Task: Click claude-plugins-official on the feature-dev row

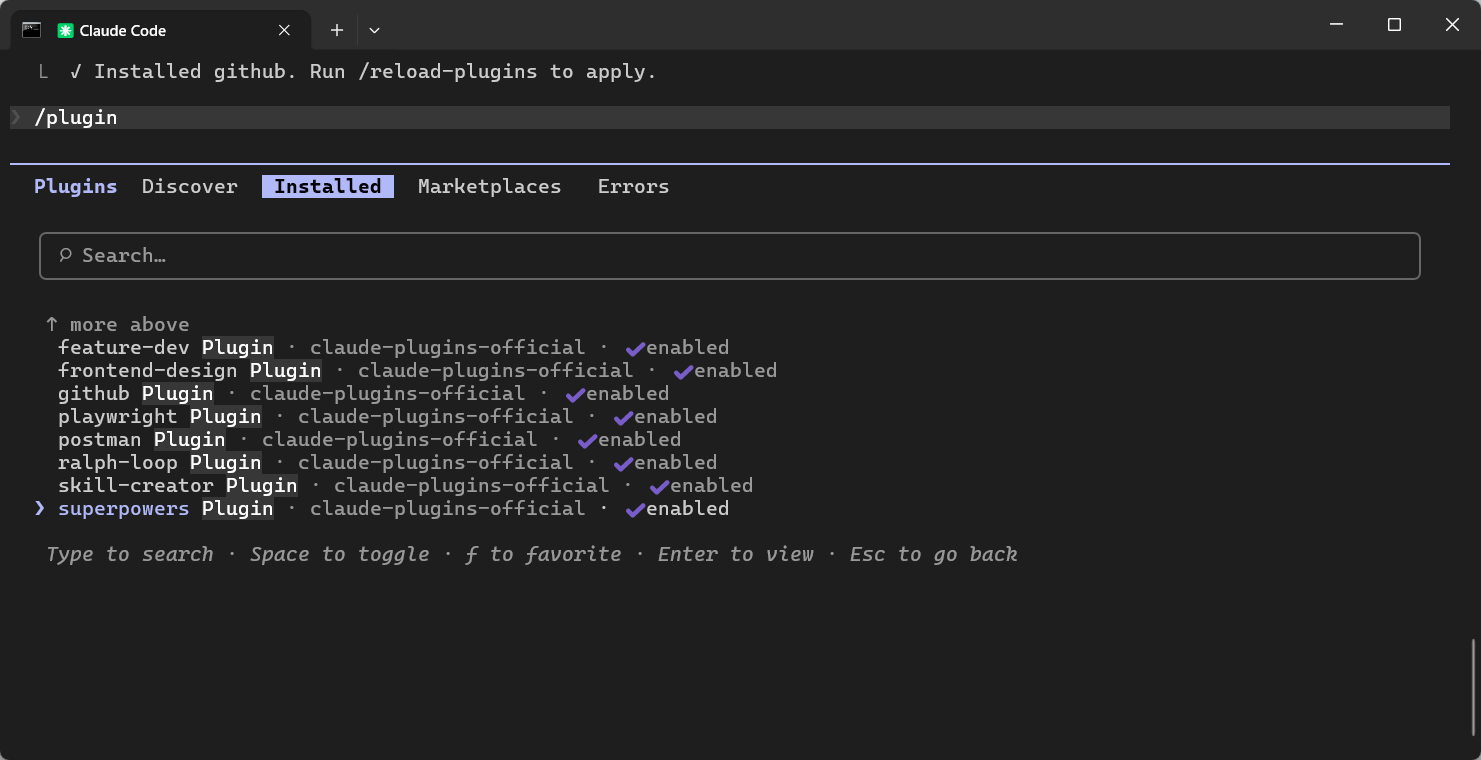Action: coord(448,348)
